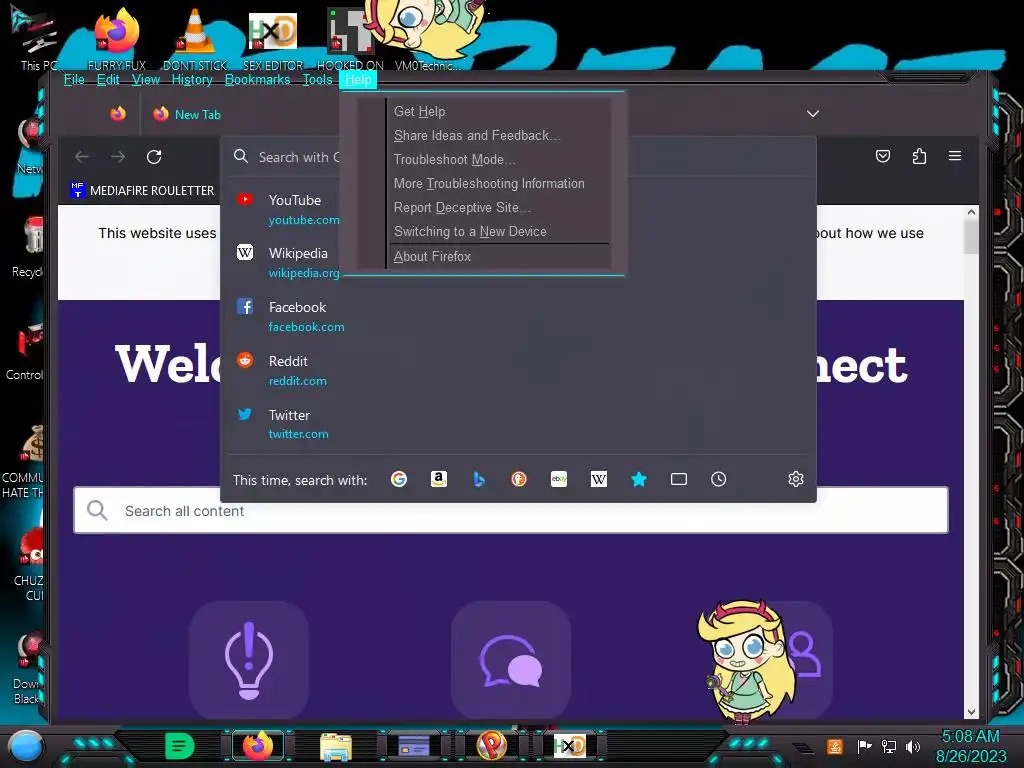Click the page scrollbar up arrow
This screenshot has height=768, width=1024.
coord(971,212)
